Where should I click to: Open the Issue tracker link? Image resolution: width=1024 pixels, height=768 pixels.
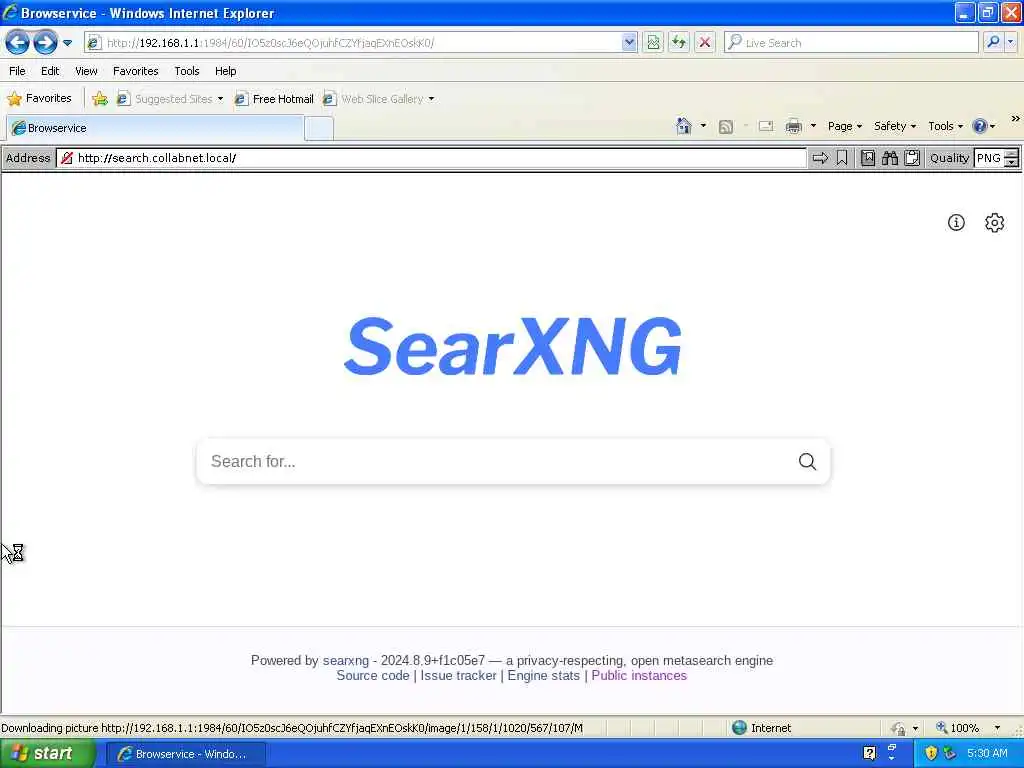(458, 676)
